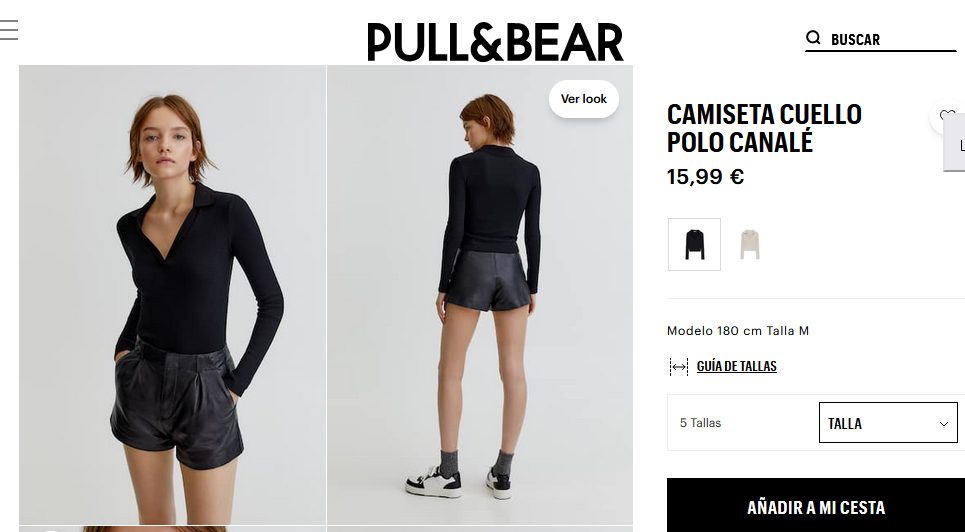Click the TALLA dropdown chevron arrow
The image size is (965, 532).
(x=943, y=424)
